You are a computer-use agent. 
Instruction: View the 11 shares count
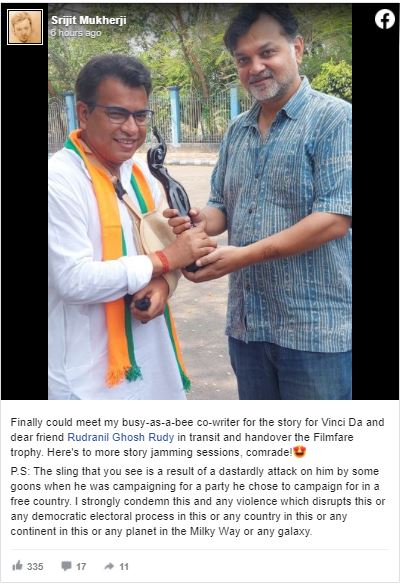pyautogui.click(x=124, y=567)
